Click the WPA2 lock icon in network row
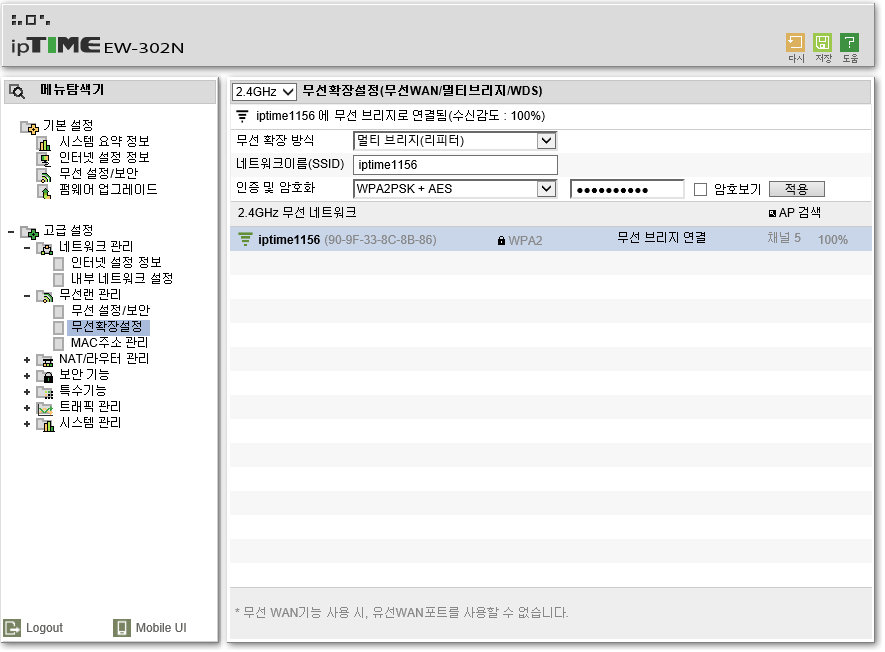The image size is (885, 652). 501,241
